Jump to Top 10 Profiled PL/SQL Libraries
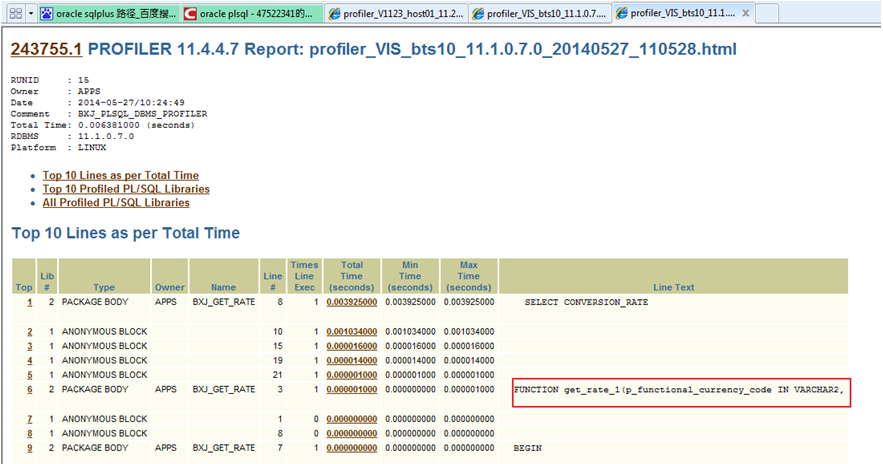Viewport: 883px width, 464px height. point(126,189)
